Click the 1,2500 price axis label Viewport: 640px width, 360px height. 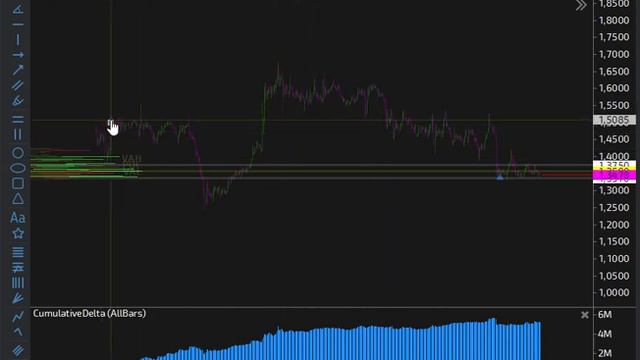[x=614, y=207]
